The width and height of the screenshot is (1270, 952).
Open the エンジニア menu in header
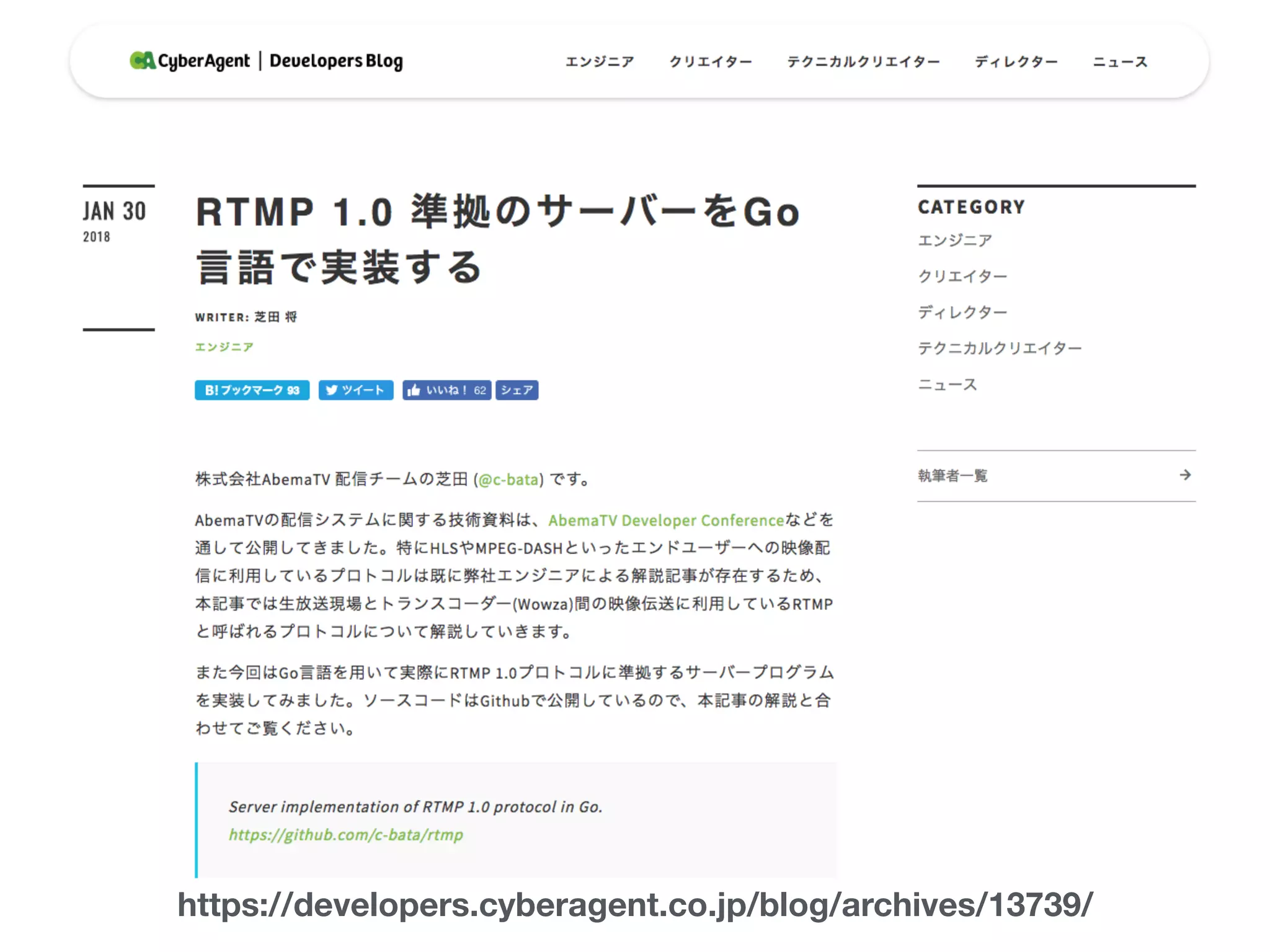point(600,62)
